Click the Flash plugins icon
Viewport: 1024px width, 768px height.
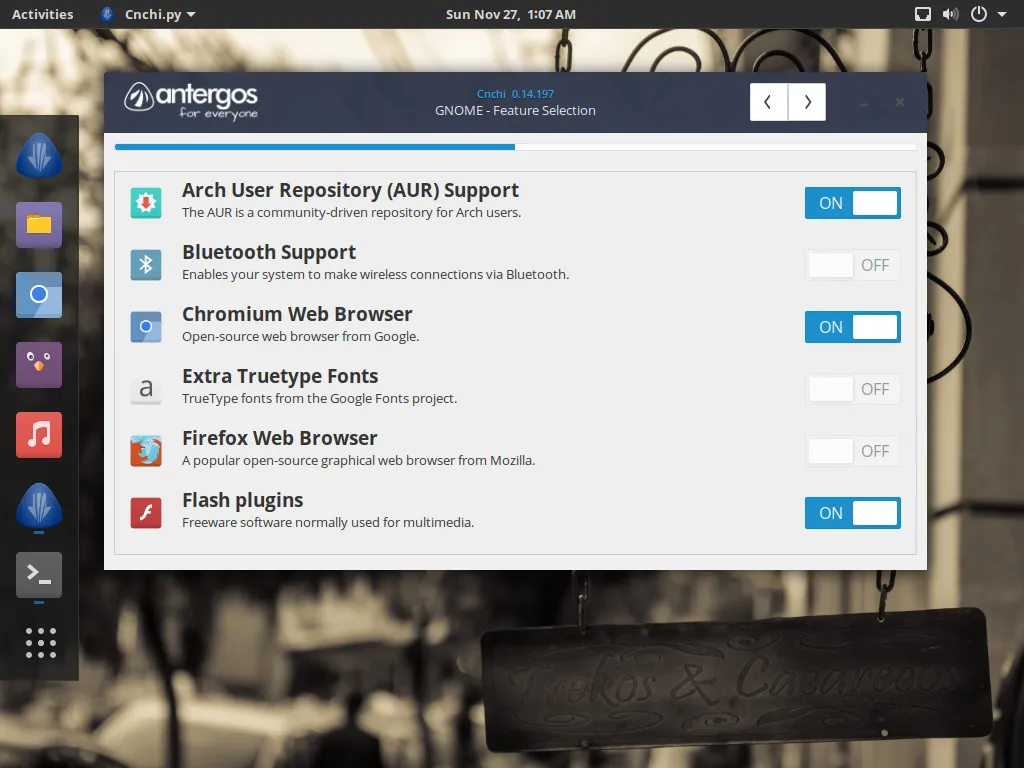[146, 513]
